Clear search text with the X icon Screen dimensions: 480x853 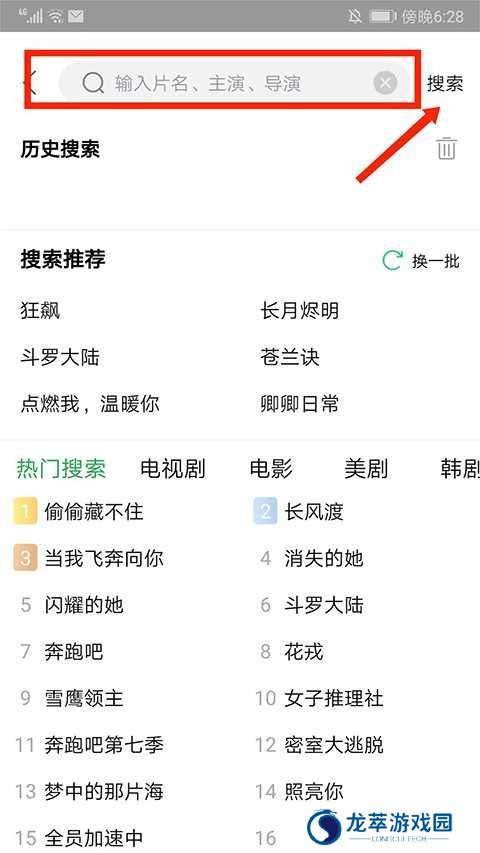pos(385,83)
